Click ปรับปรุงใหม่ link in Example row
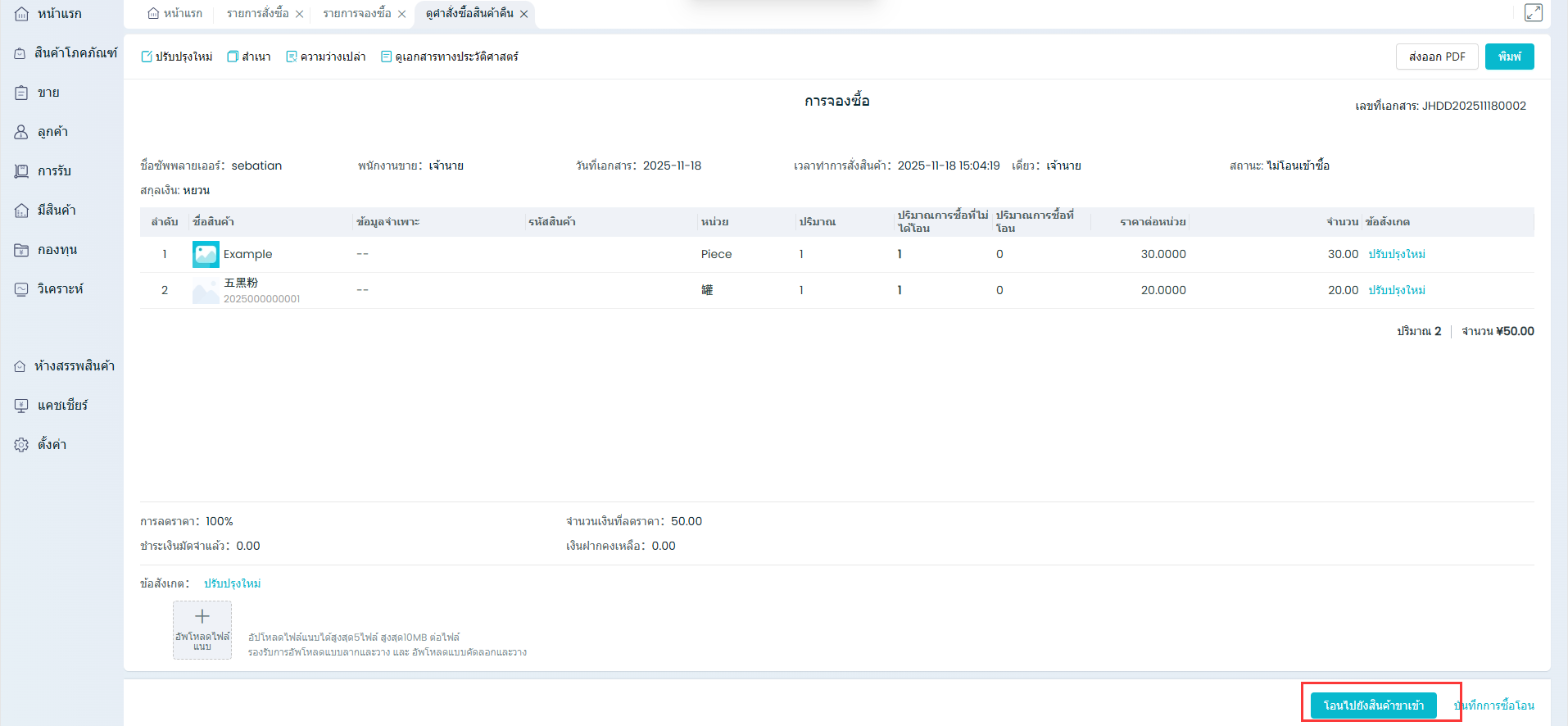 click(1397, 255)
